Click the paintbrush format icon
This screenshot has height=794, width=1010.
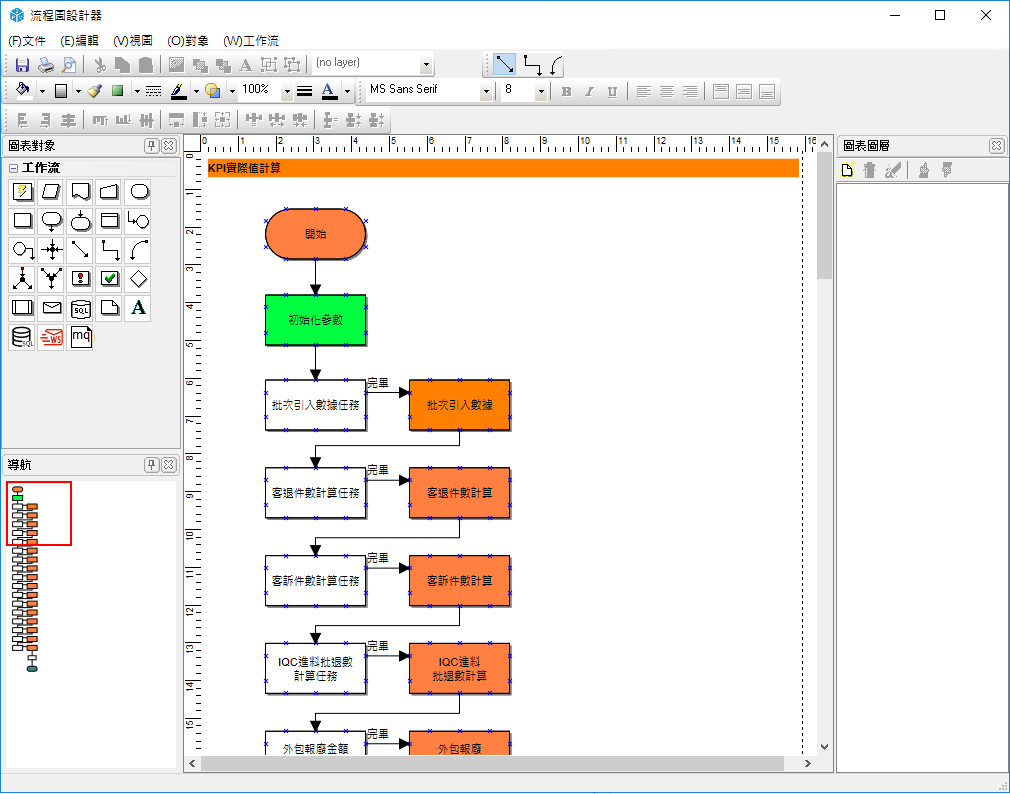point(95,91)
